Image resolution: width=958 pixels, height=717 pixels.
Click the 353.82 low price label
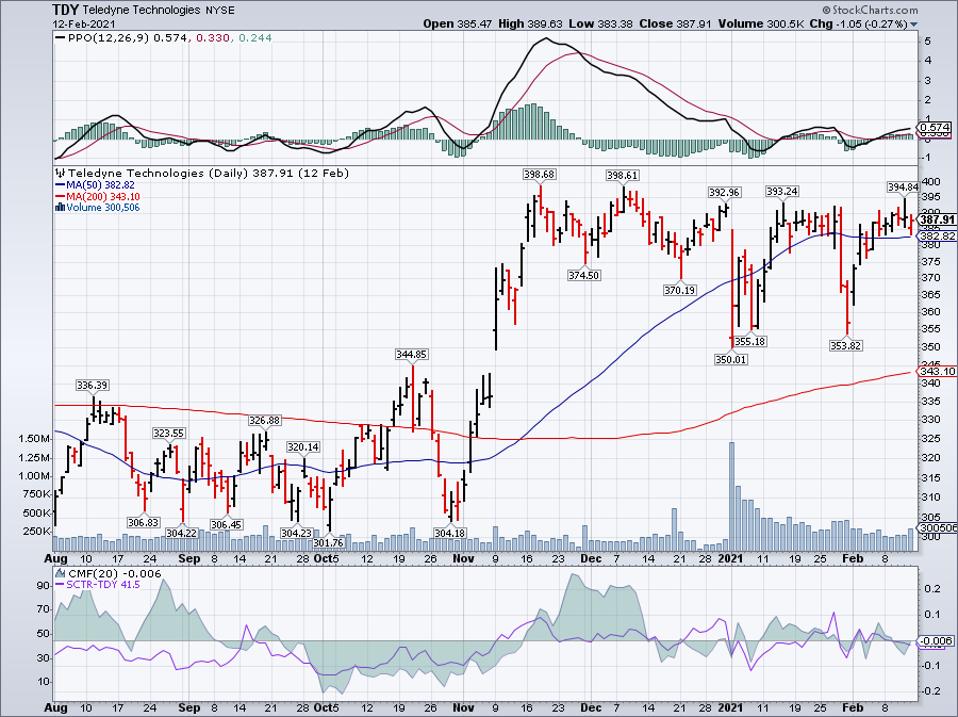pos(846,346)
